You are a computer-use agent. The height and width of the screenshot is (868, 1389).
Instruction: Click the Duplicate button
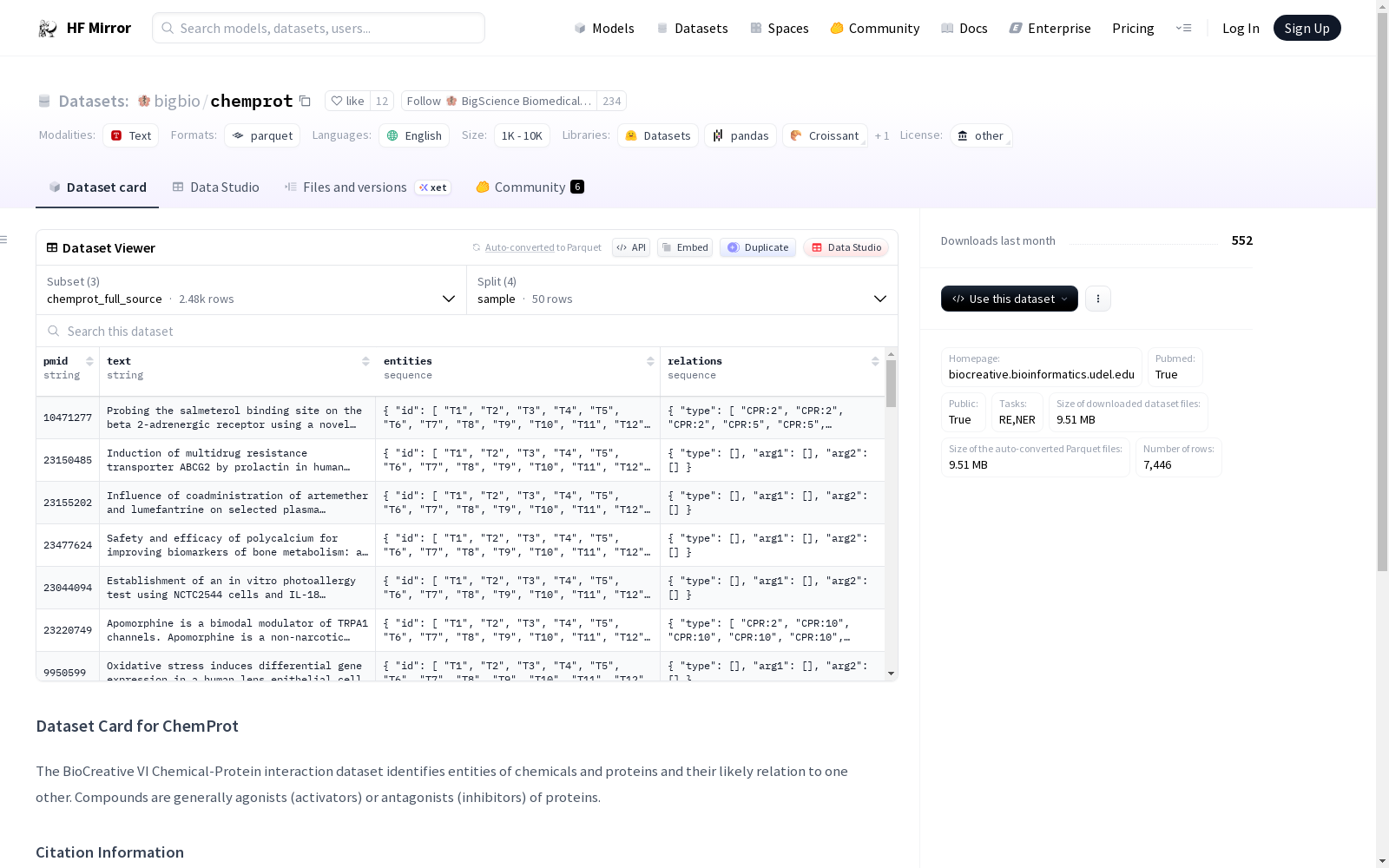(758, 247)
